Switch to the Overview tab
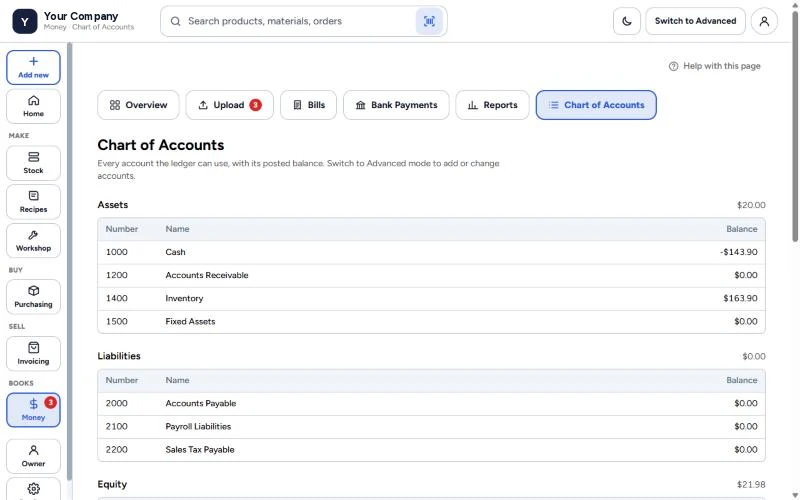 [x=138, y=105]
